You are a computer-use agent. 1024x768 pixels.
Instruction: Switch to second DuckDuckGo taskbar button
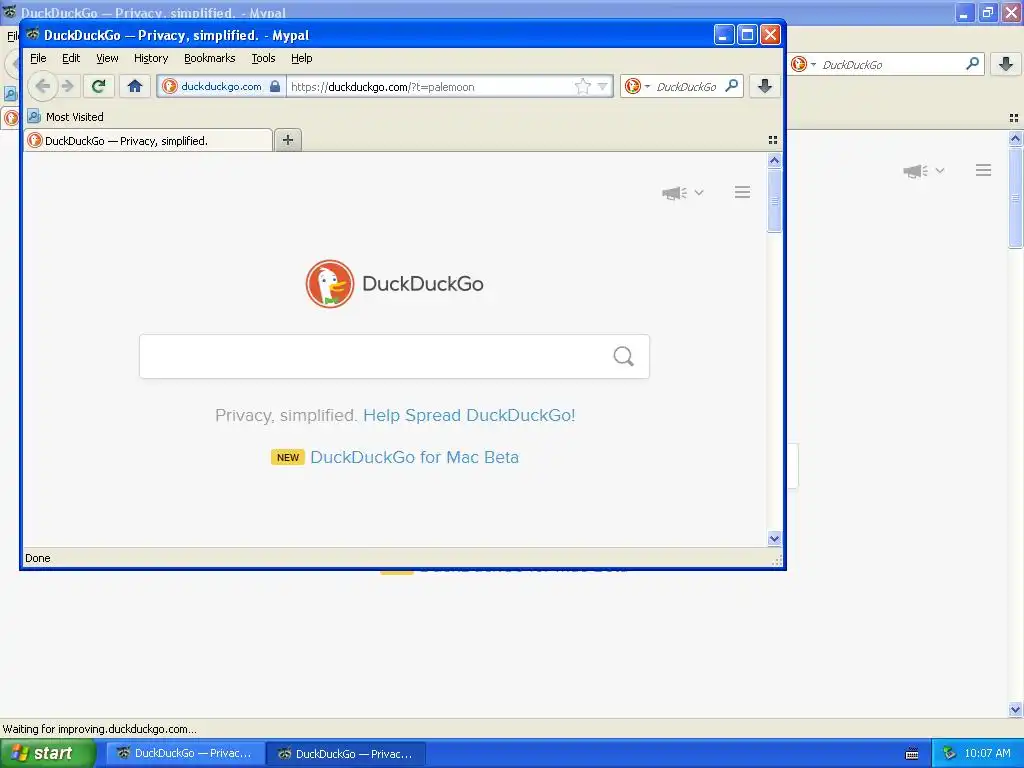pos(347,754)
